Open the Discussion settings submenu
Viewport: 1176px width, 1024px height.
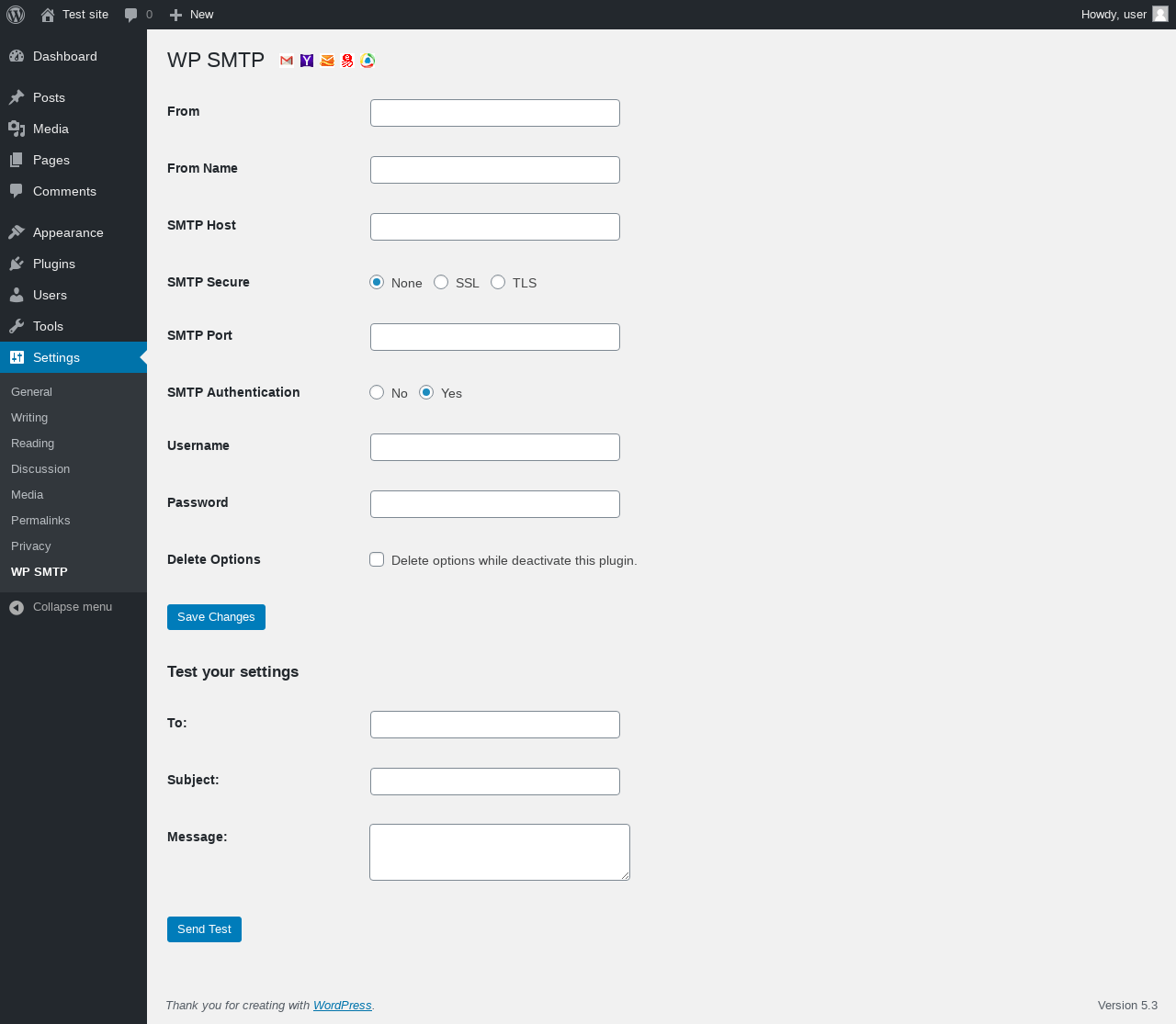click(40, 468)
